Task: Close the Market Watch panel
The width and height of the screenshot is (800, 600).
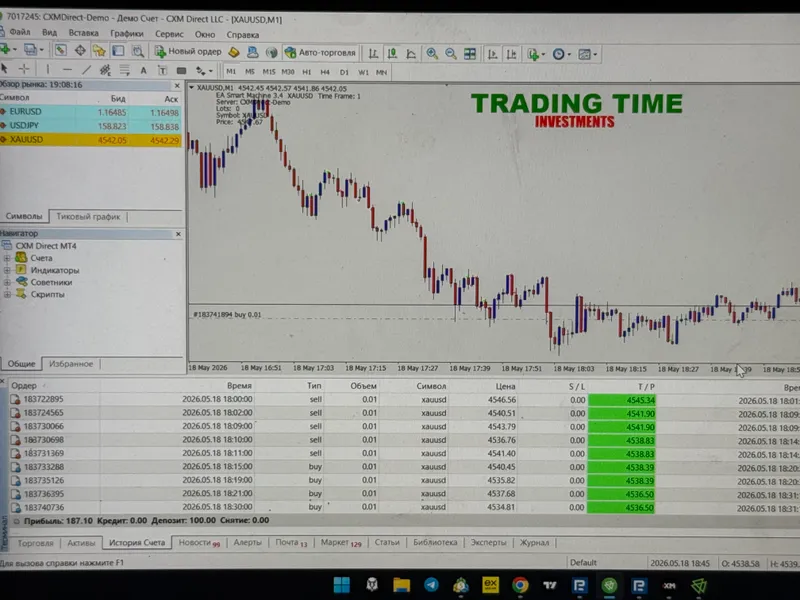Action: (x=177, y=86)
